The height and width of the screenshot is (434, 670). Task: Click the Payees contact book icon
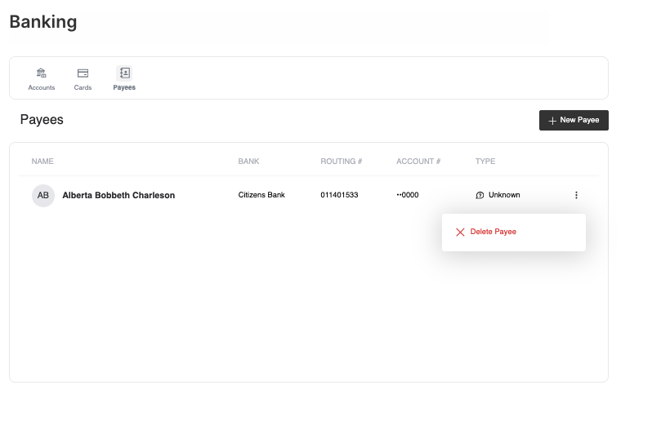(x=124, y=73)
